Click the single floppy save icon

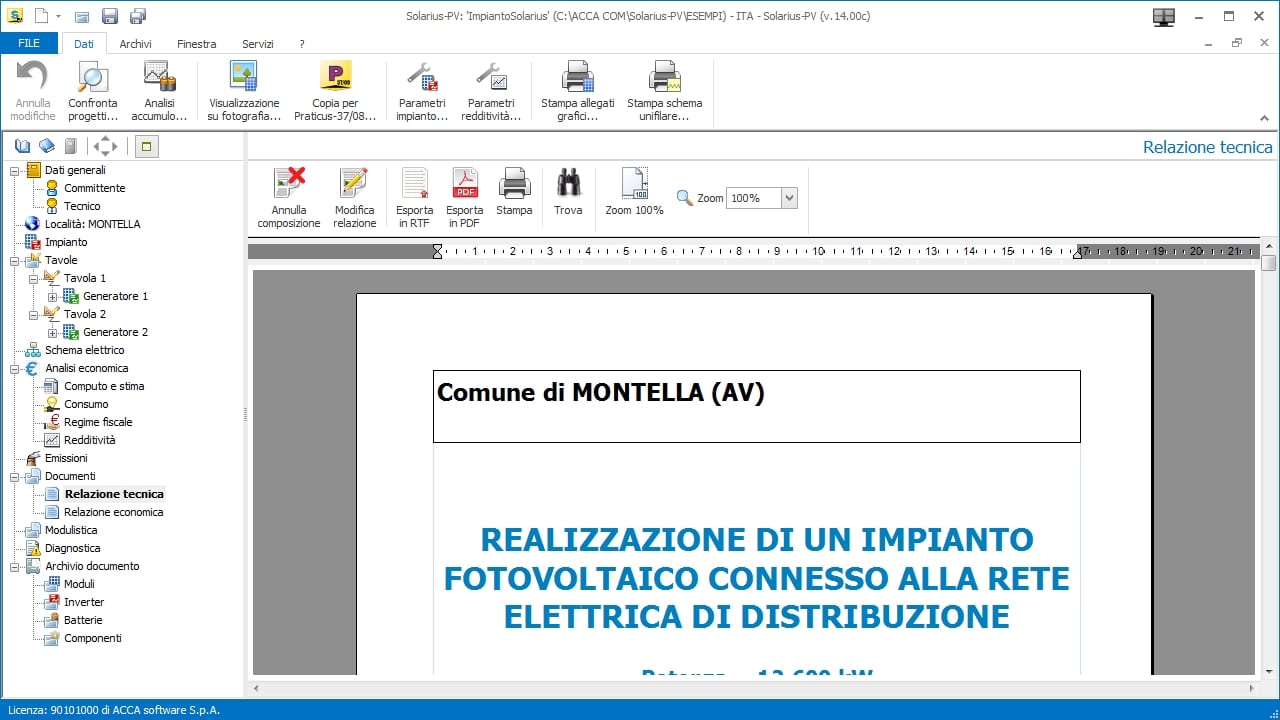click(110, 16)
